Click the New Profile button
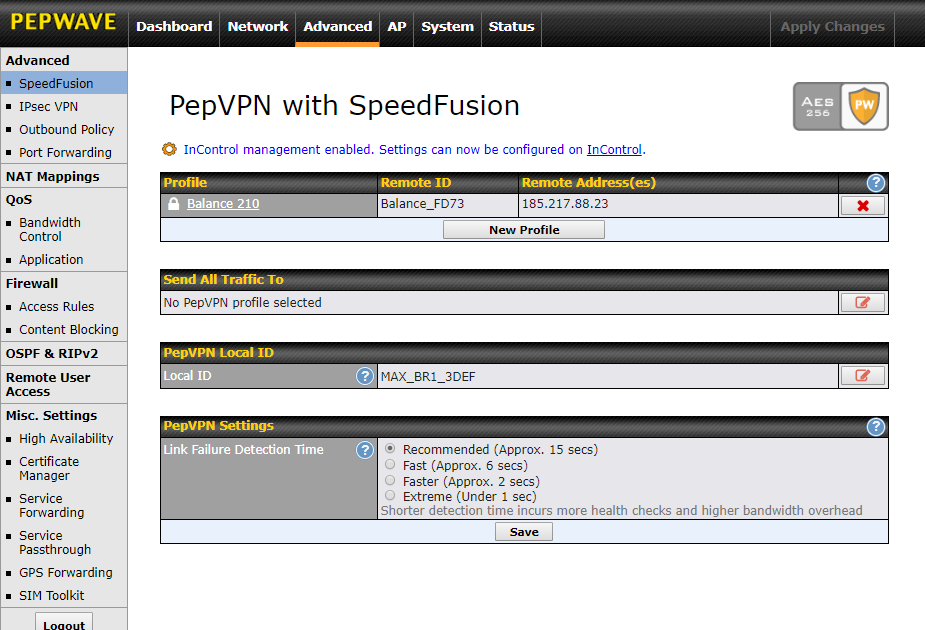 coord(523,229)
